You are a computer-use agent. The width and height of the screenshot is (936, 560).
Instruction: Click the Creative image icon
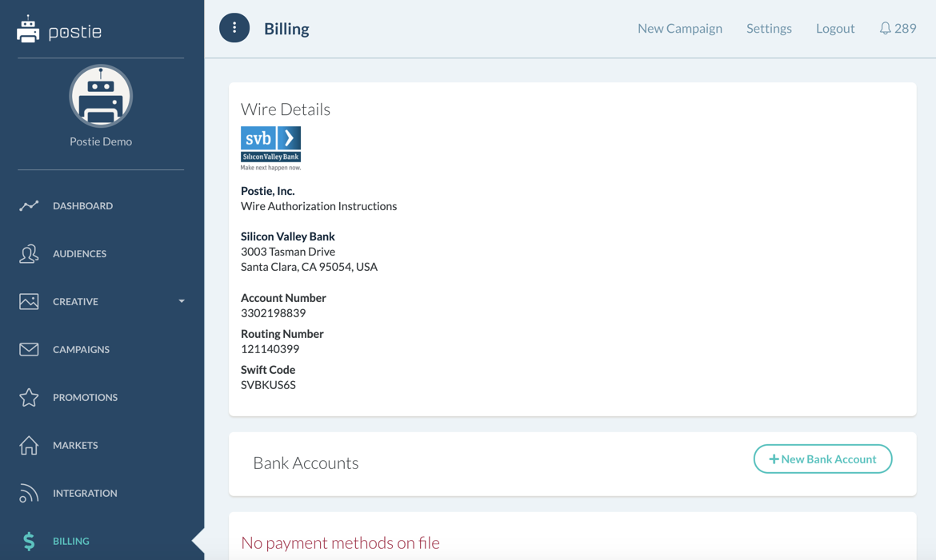click(29, 301)
